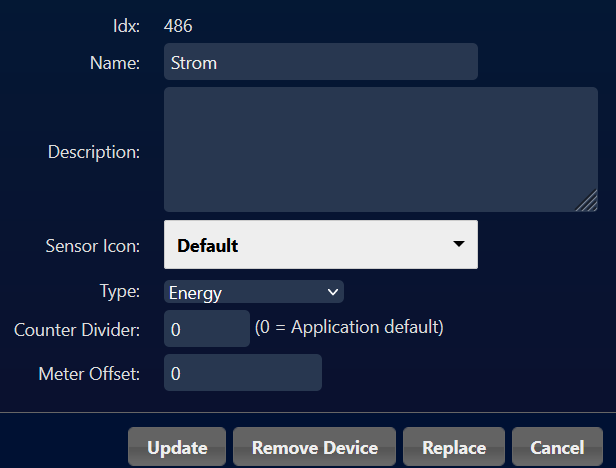Select the Idx value 486
This screenshot has width=616, height=468.
pyautogui.click(x=178, y=26)
